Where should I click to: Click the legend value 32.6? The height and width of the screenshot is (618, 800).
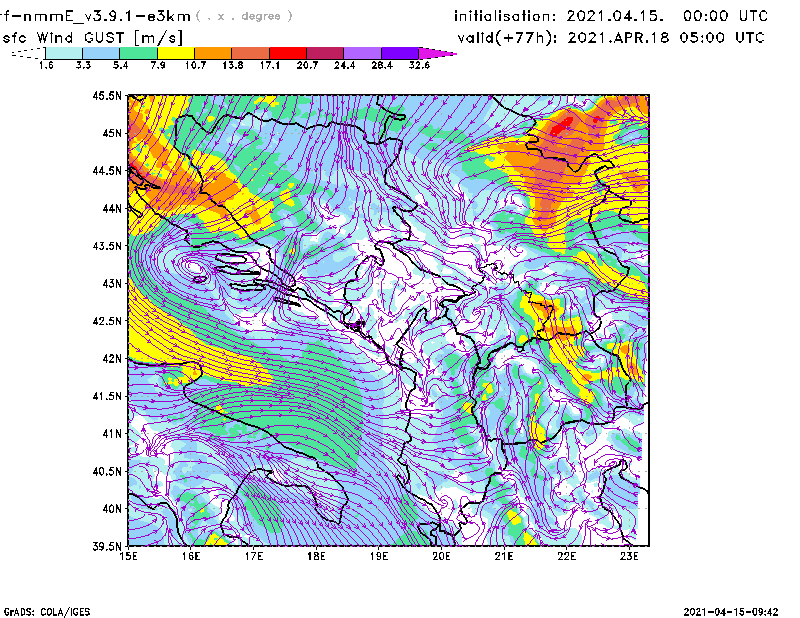coord(419,65)
